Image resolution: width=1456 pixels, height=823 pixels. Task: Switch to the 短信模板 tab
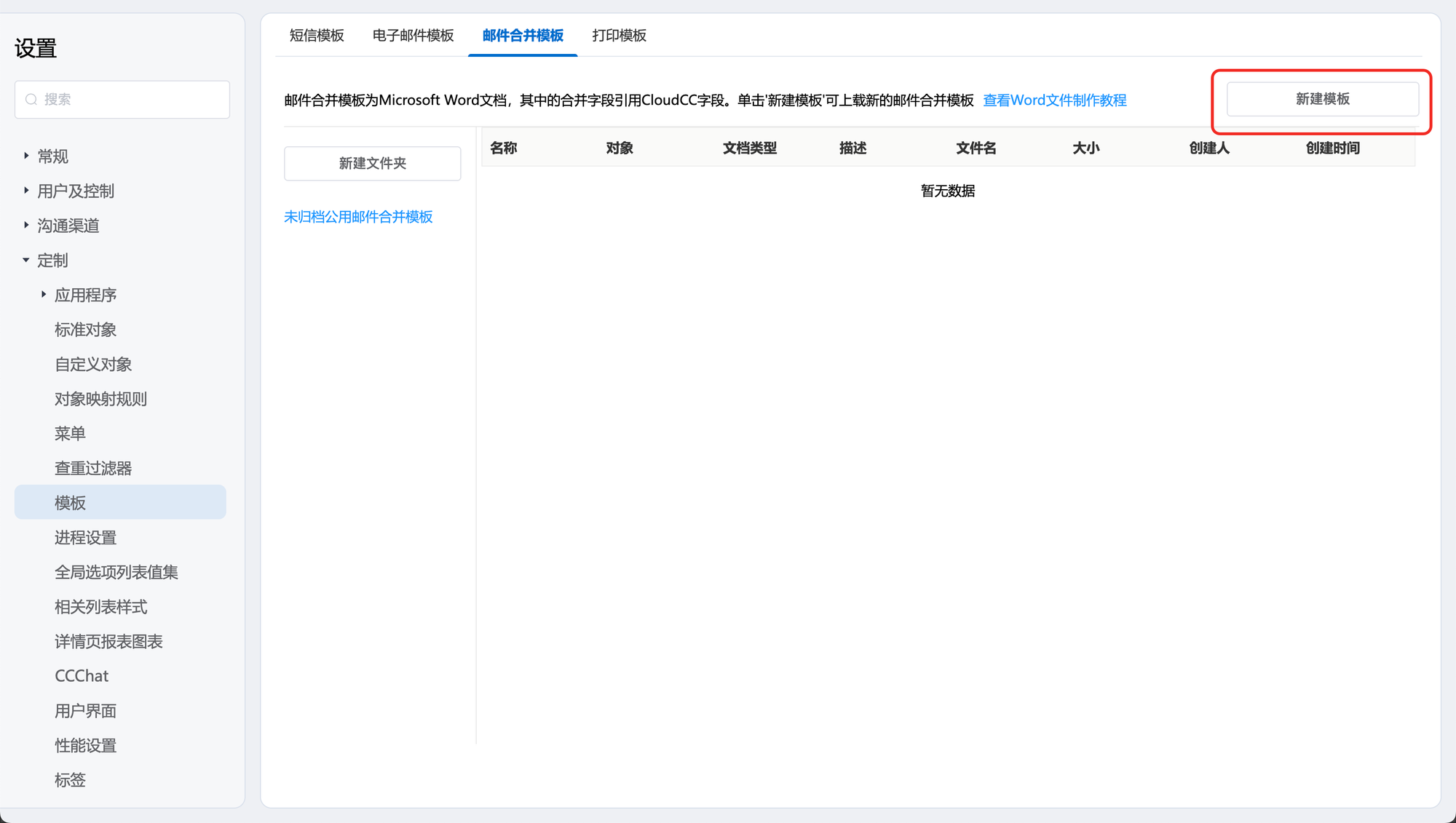317,36
